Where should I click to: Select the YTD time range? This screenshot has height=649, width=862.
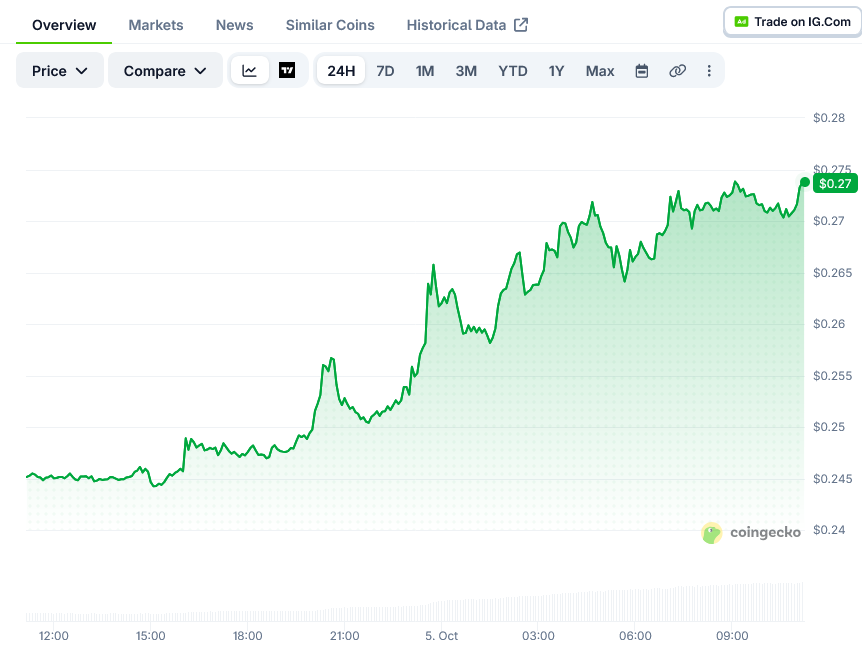pyautogui.click(x=513, y=71)
